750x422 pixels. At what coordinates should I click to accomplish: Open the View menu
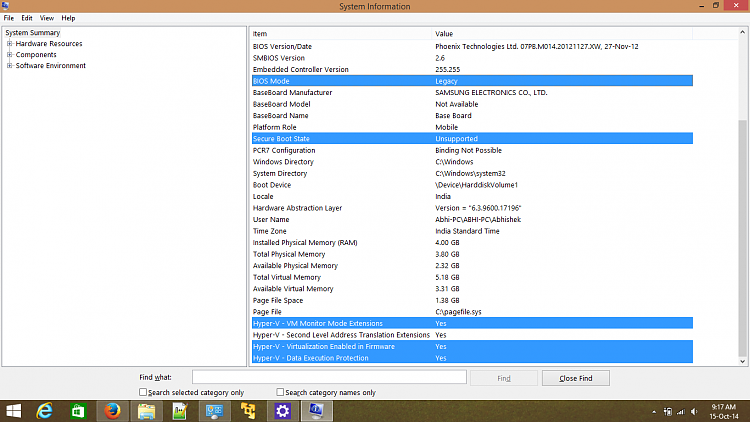tap(47, 18)
